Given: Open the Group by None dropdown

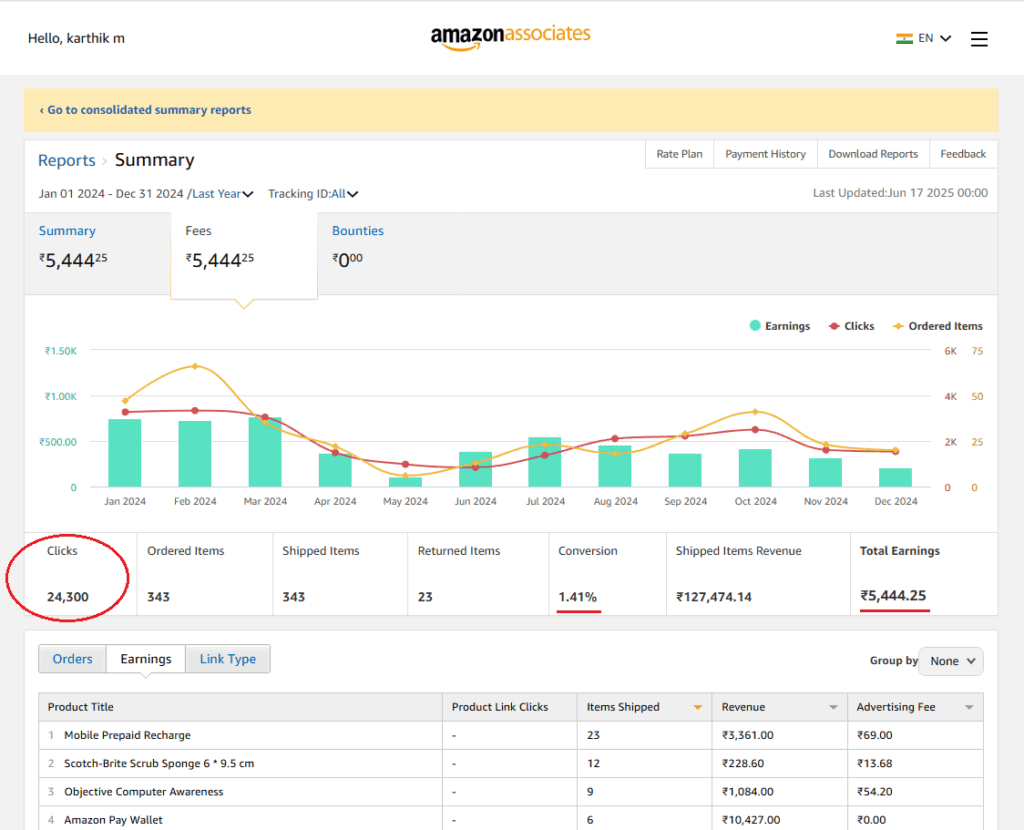Looking at the screenshot, I should pos(951,661).
